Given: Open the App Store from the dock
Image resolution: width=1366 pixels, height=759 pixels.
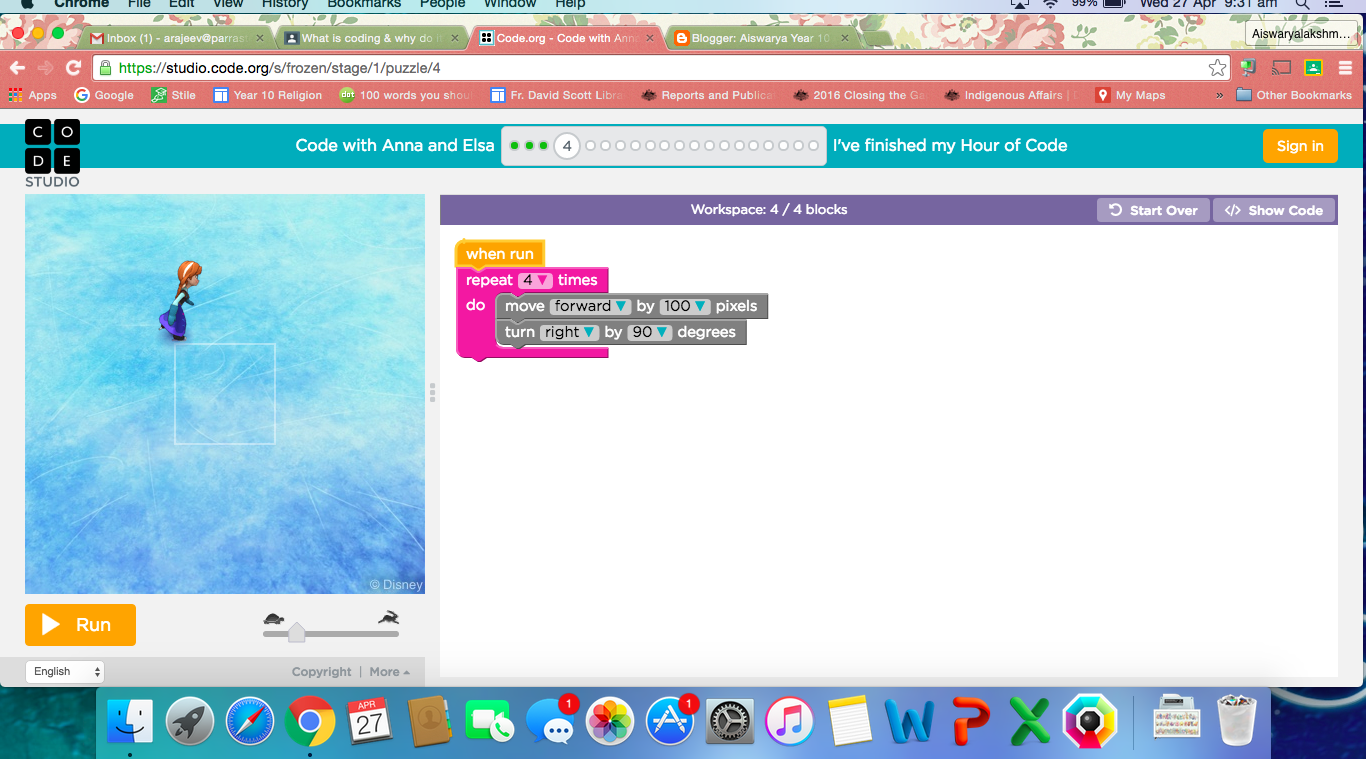Looking at the screenshot, I should [670, 720].
